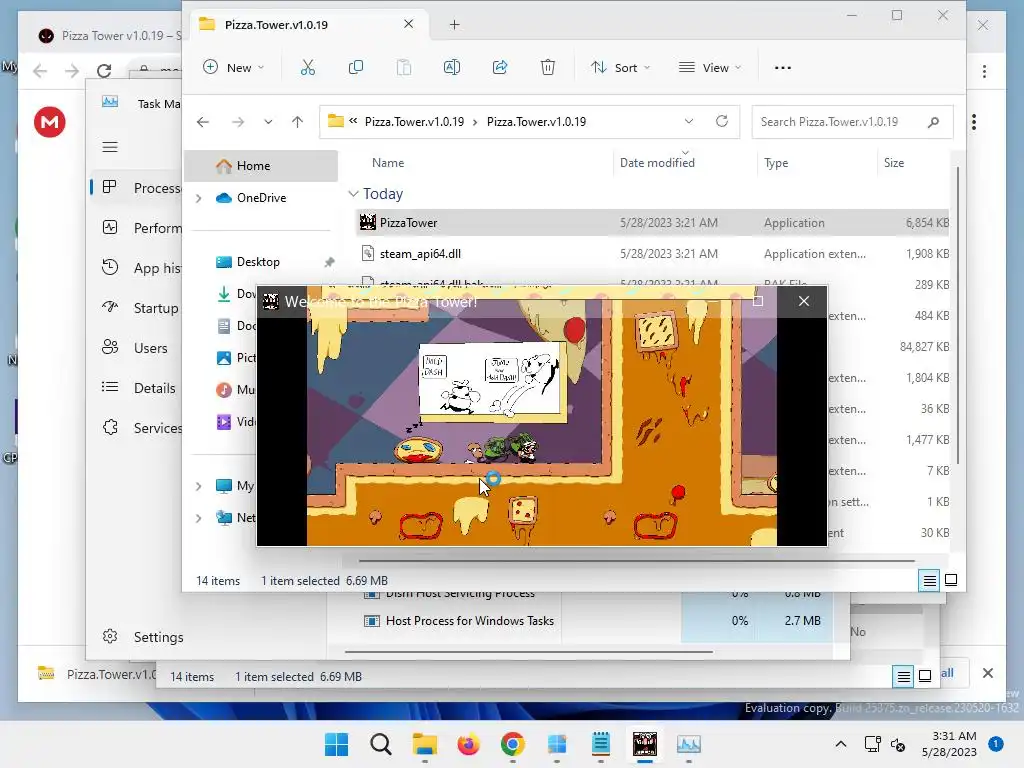1024x768 pixels.
Task: Click the Cut scissors icon in Explorer toolbar
Action: [308, 67]
